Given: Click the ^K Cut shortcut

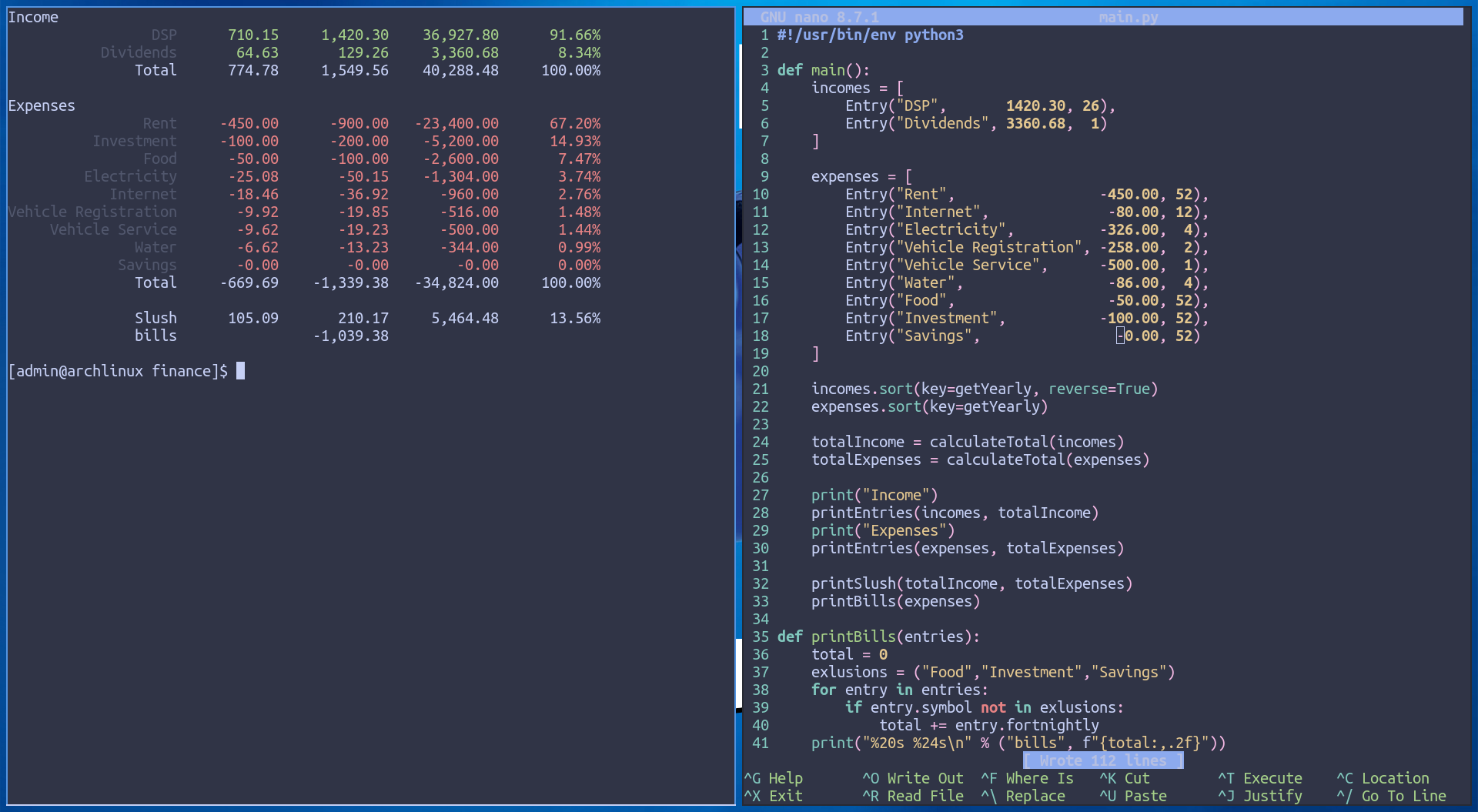Looking at the screenshot, I should point(1125,778).
